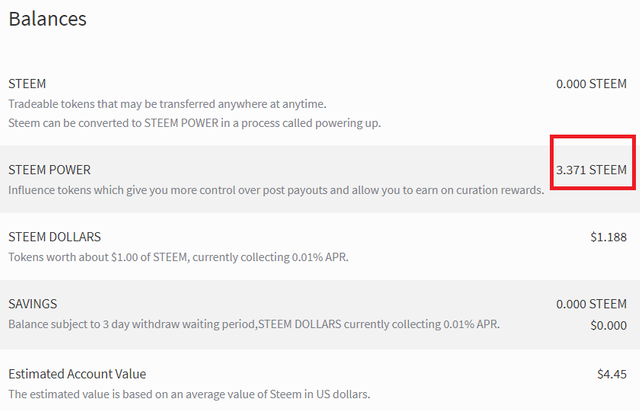The image size is (640, 410).
Task: Expand the STEEM DOLLARS $1.188 balance menu
Action: tap(608, 237)
